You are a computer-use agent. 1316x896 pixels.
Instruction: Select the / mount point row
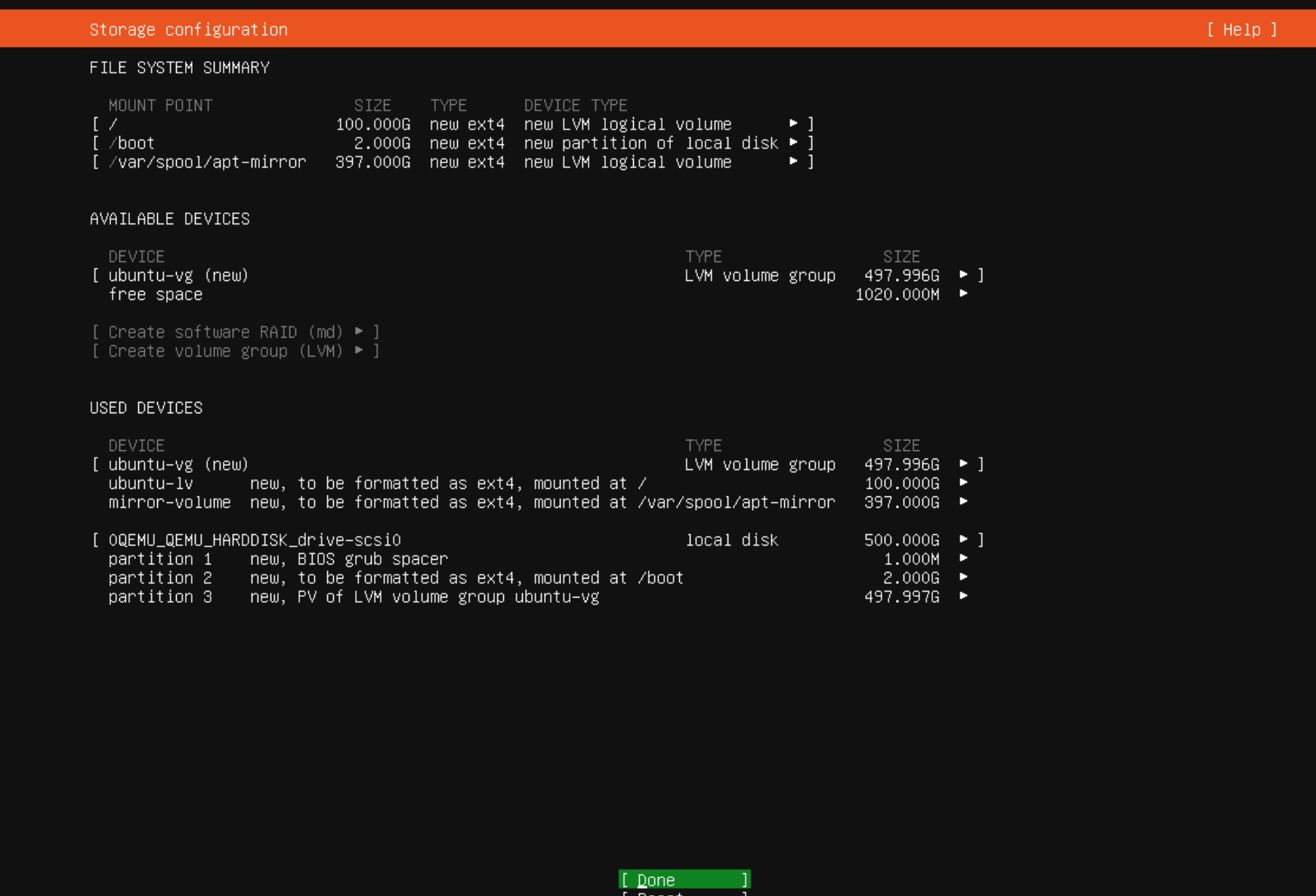point(453,124)
